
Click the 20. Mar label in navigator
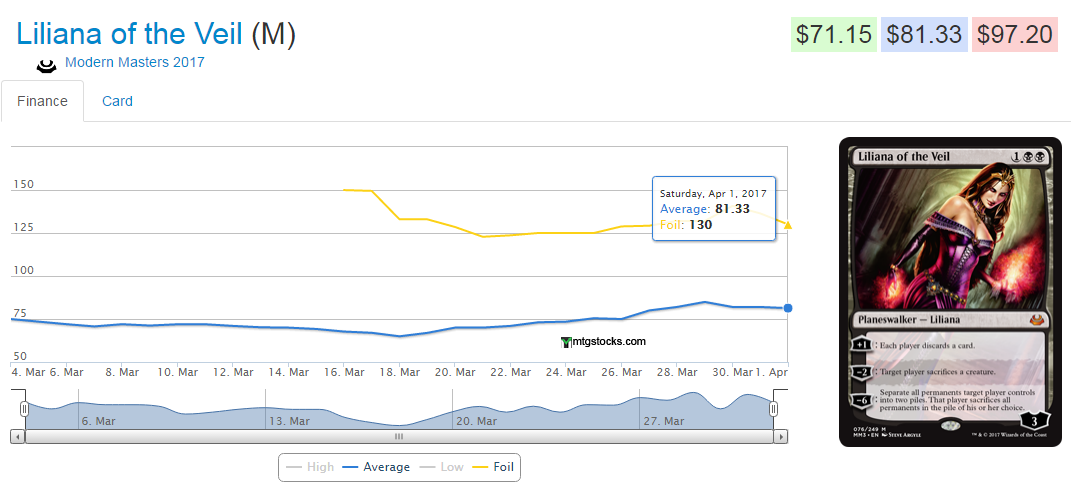point(476,421)
